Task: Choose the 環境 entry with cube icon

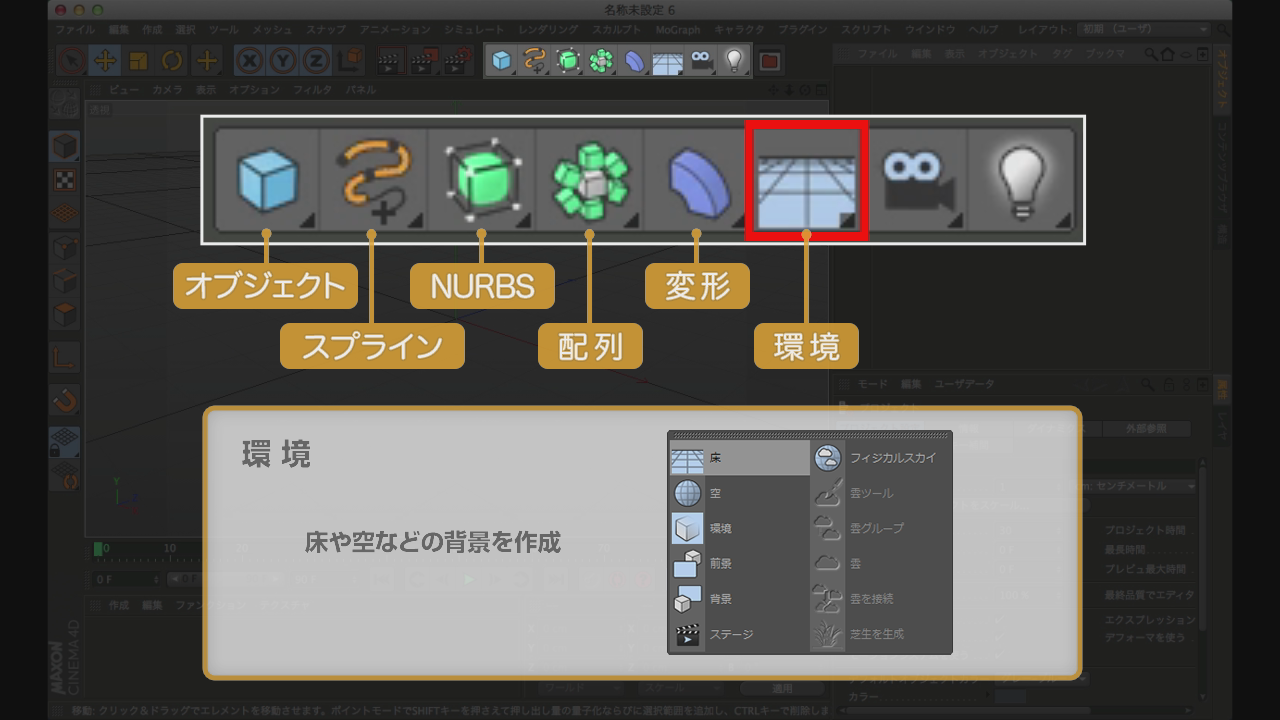Action: click(x=739, y=528)
